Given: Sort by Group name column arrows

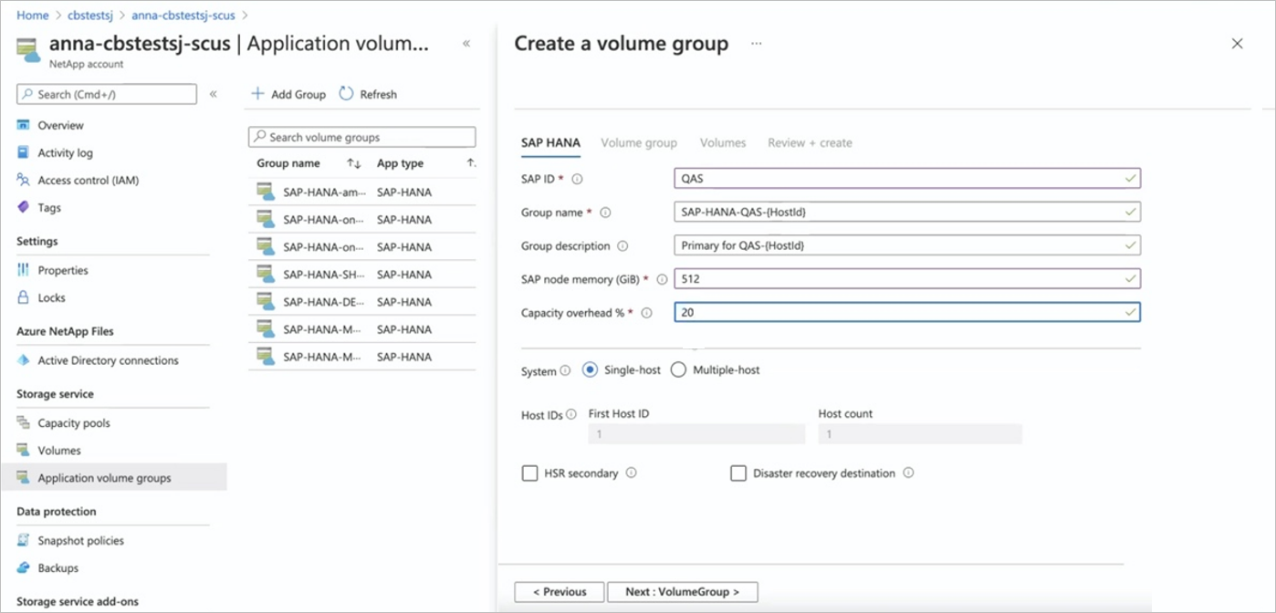Looking at the screenshot, I should point(354,163).
